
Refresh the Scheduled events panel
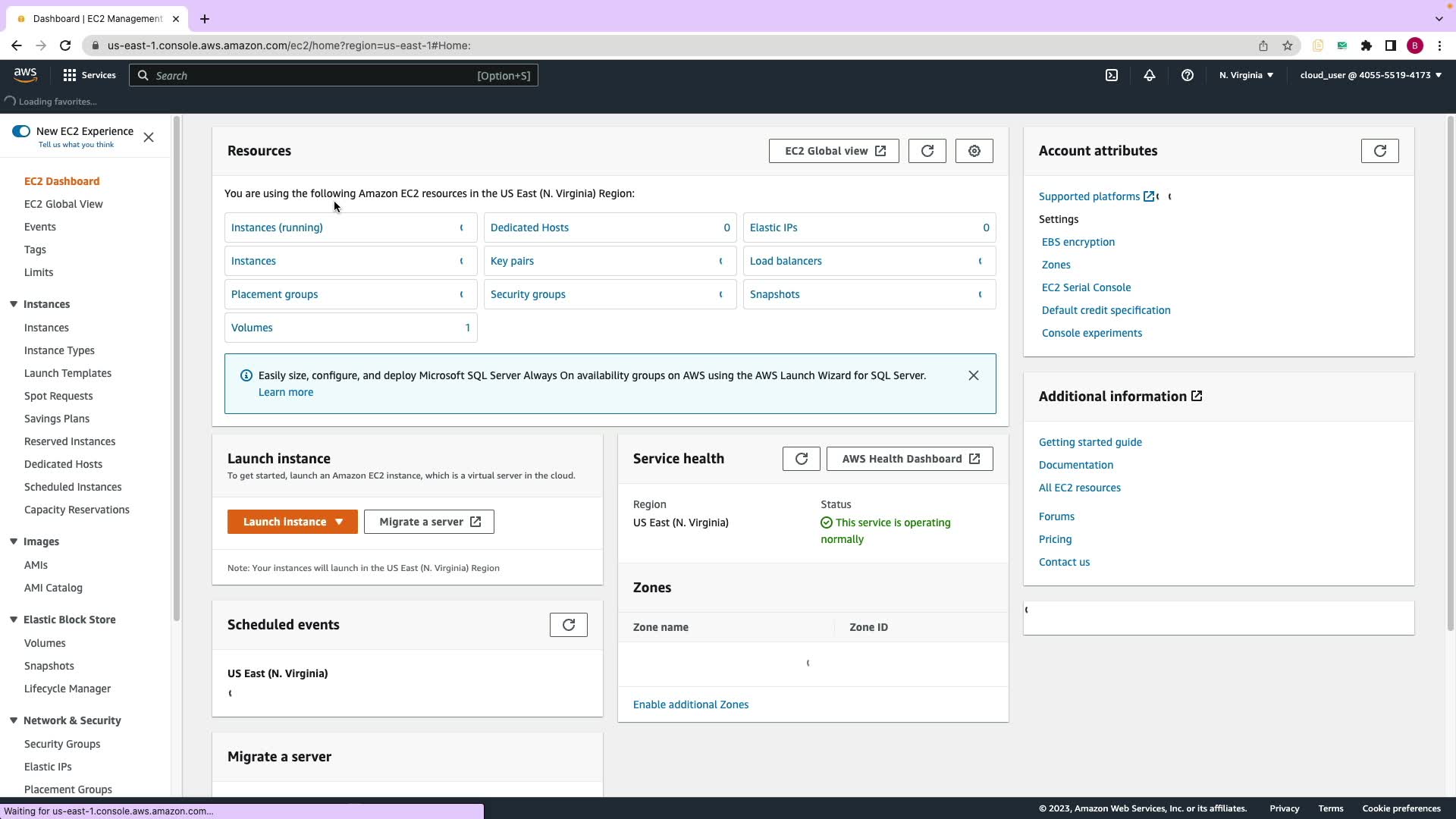click(x=568, y=625)
